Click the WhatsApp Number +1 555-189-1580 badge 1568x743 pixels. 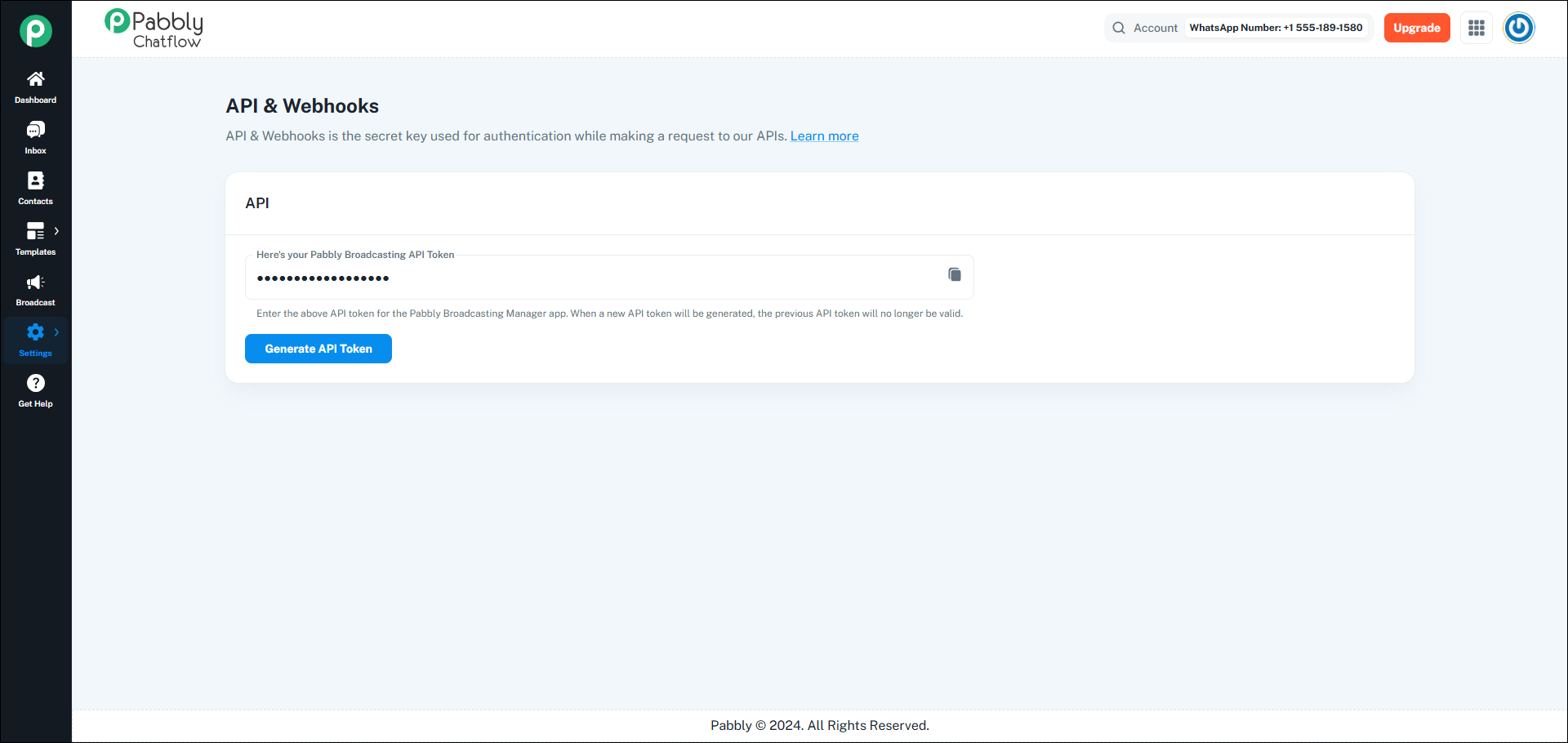click(x=1276, y=28)
